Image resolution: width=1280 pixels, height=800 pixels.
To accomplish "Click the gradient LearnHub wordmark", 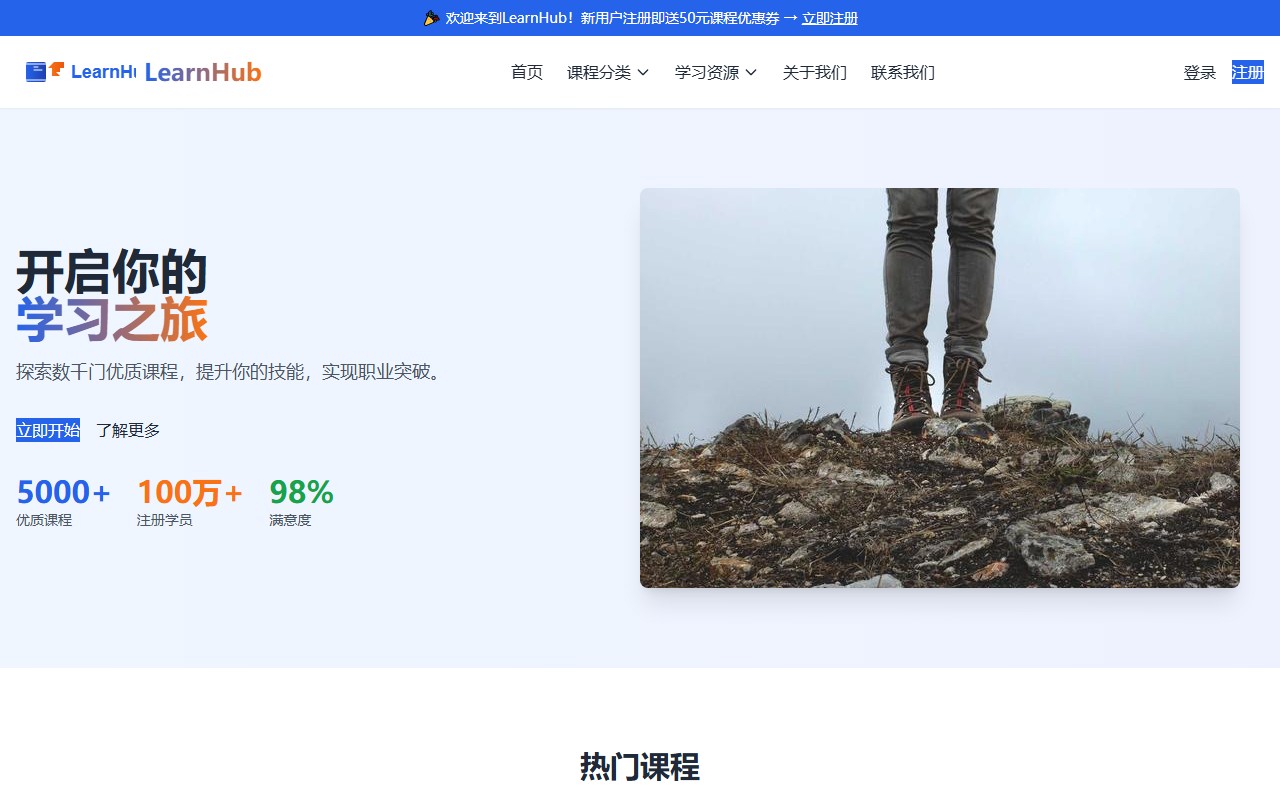I will [203, 72].
